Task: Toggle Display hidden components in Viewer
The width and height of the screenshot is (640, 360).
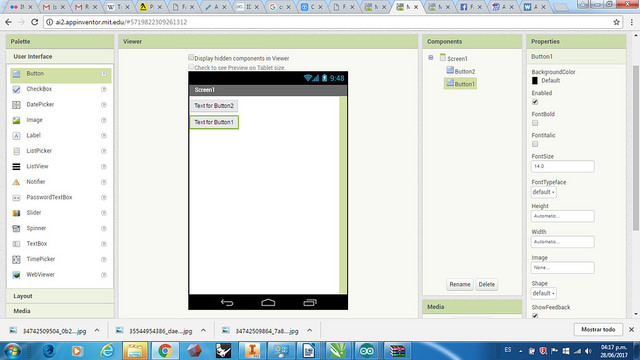Action: click(191, 58)
